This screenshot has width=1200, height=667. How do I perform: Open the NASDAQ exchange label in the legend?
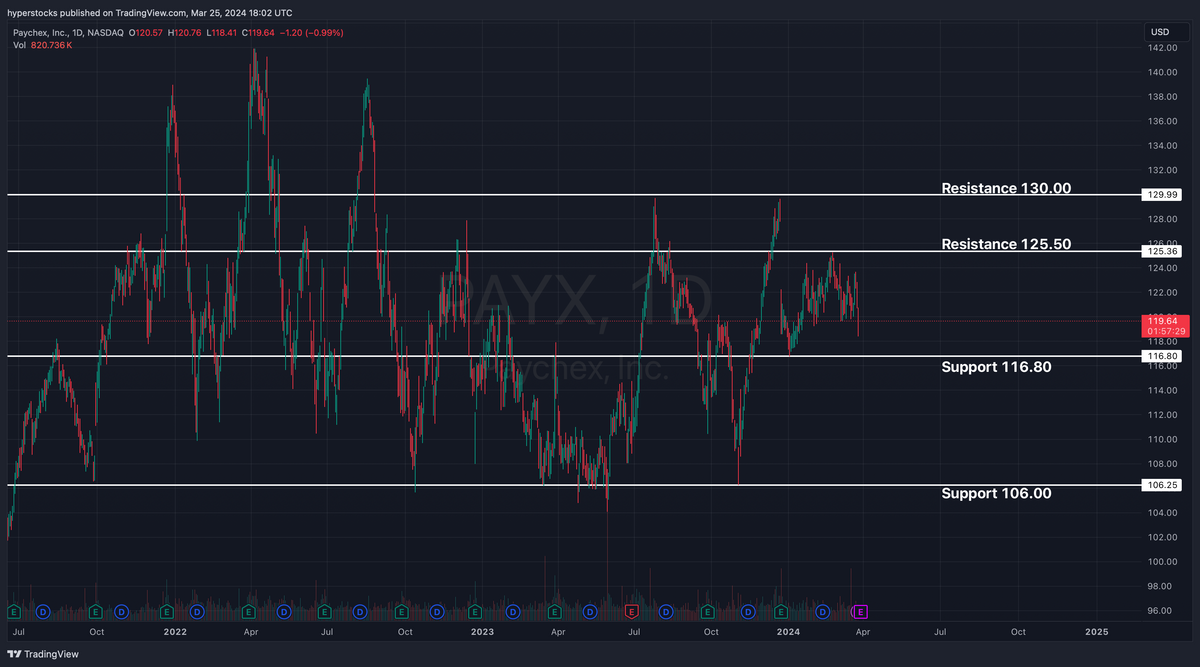point(104,31)
